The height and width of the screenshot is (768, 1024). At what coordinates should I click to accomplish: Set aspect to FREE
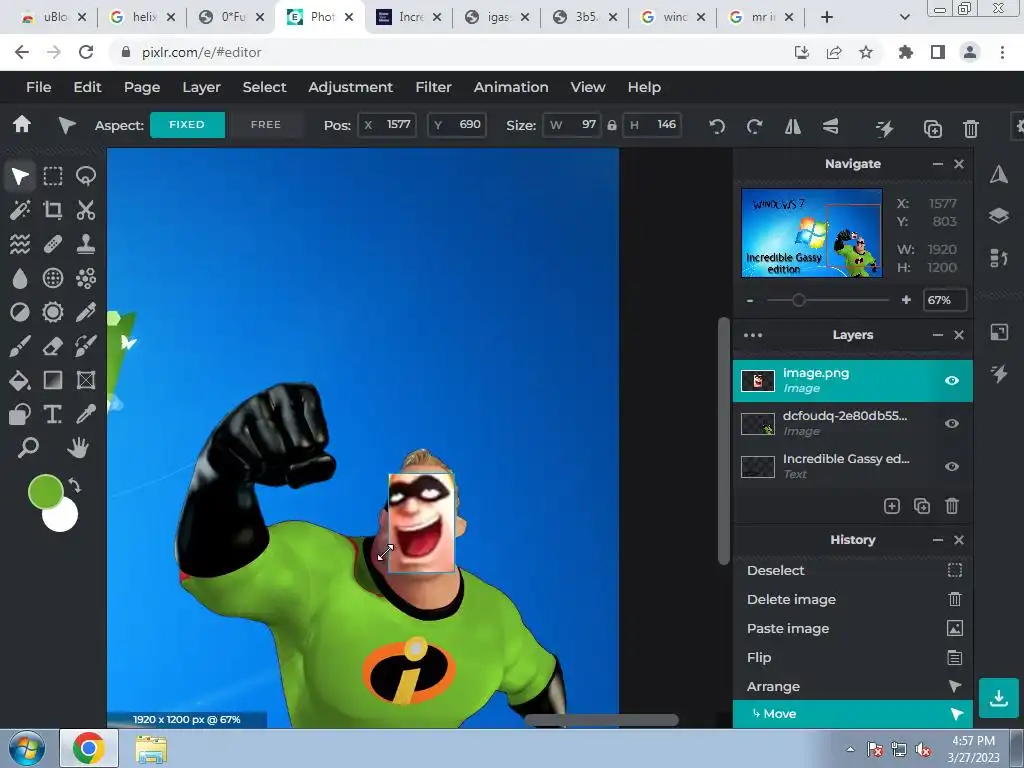266,125
